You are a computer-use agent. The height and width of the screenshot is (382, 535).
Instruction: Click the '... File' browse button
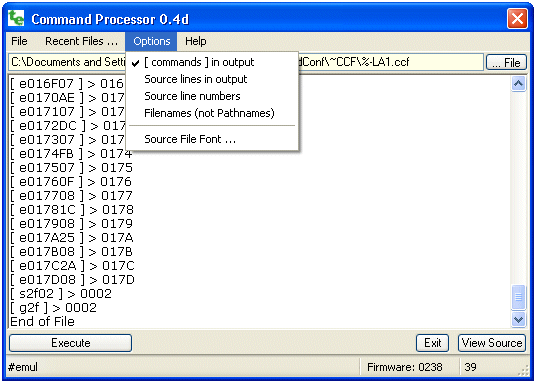[x=506, y=62]
